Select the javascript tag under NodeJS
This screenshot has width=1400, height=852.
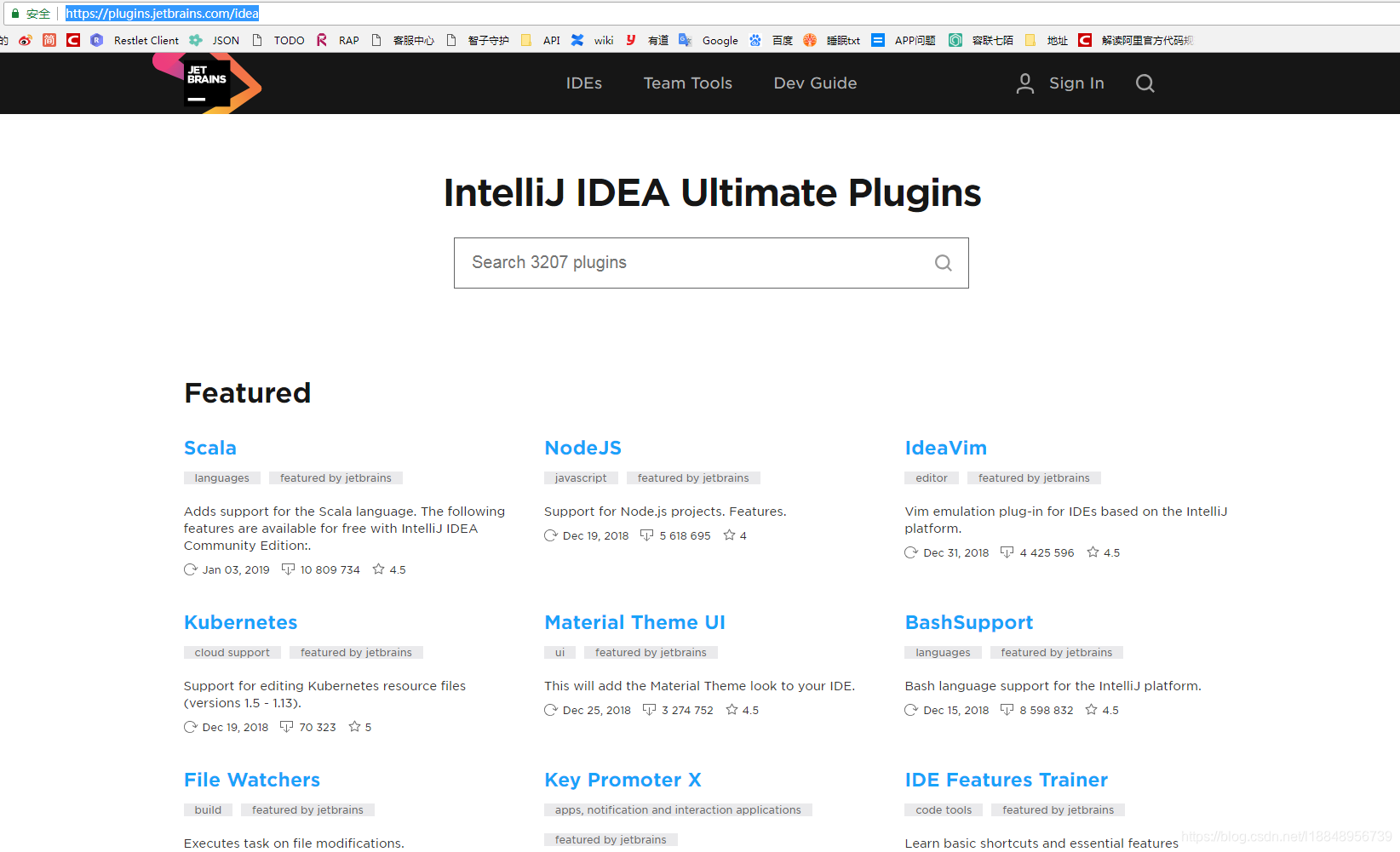[x=581, y=478]
